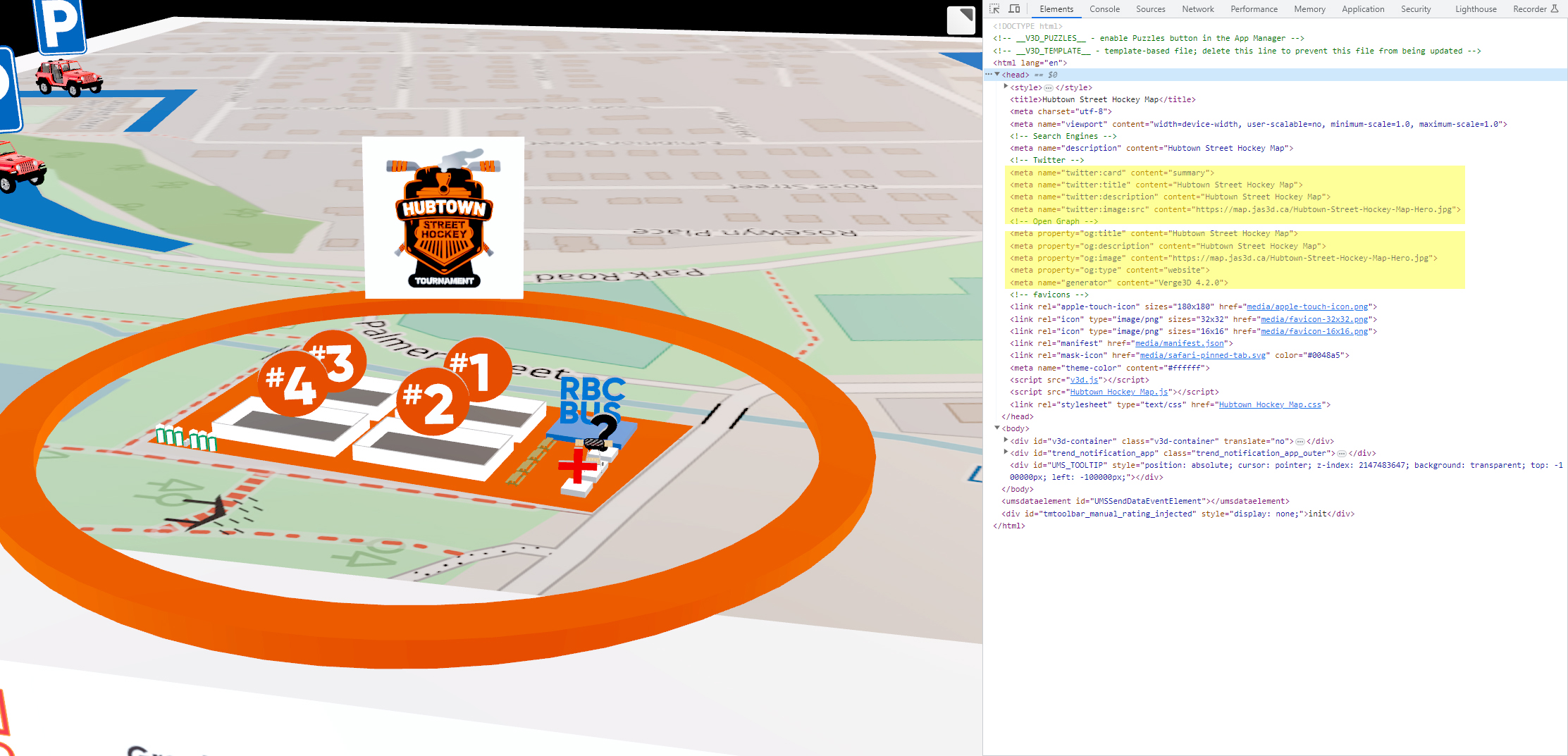The height and width of the screenshot is (756, 1568).
Task: Expand the style element node
Action: click(1006, 87)
